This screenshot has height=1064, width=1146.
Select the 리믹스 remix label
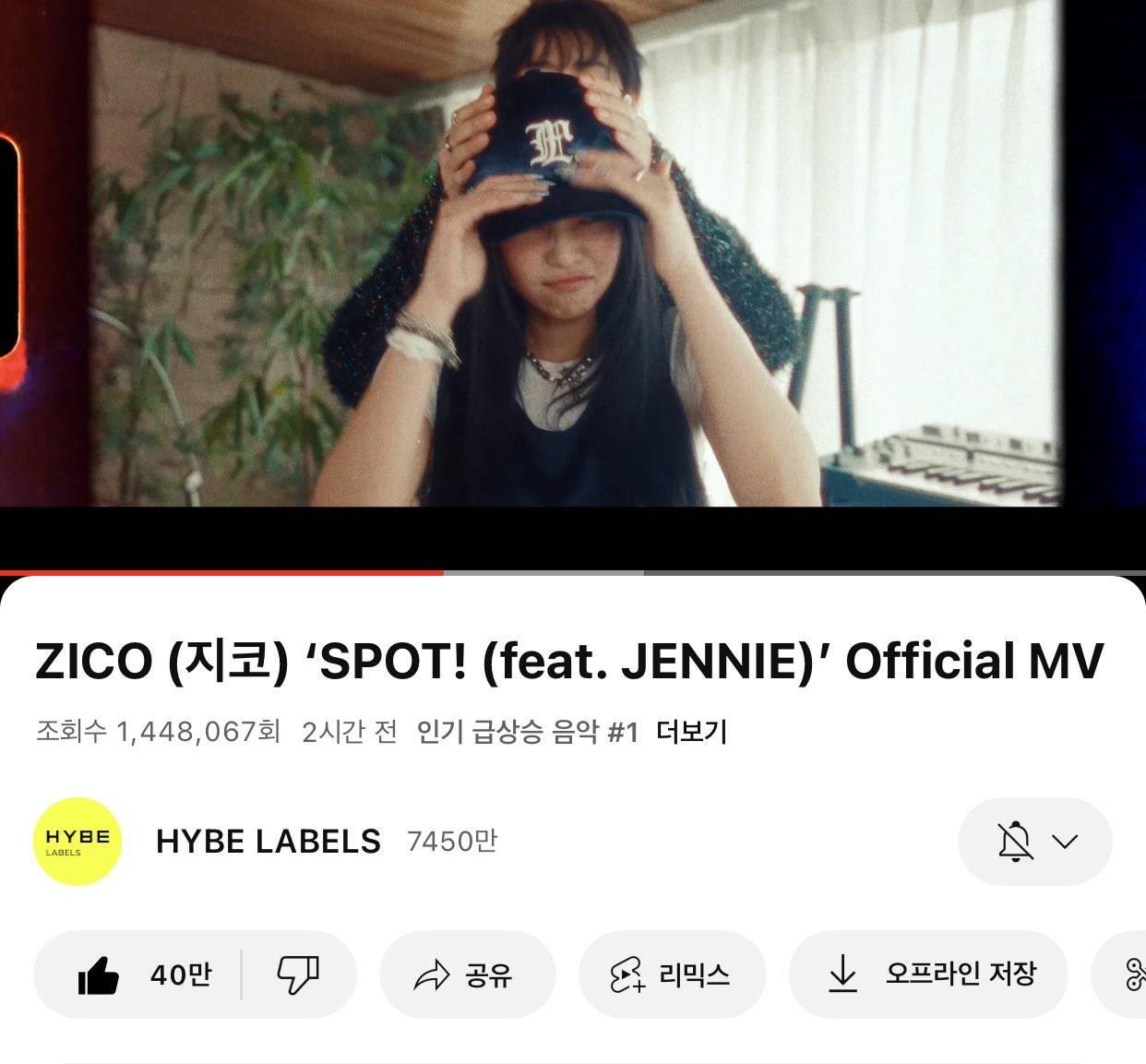[x=695, y=974]
